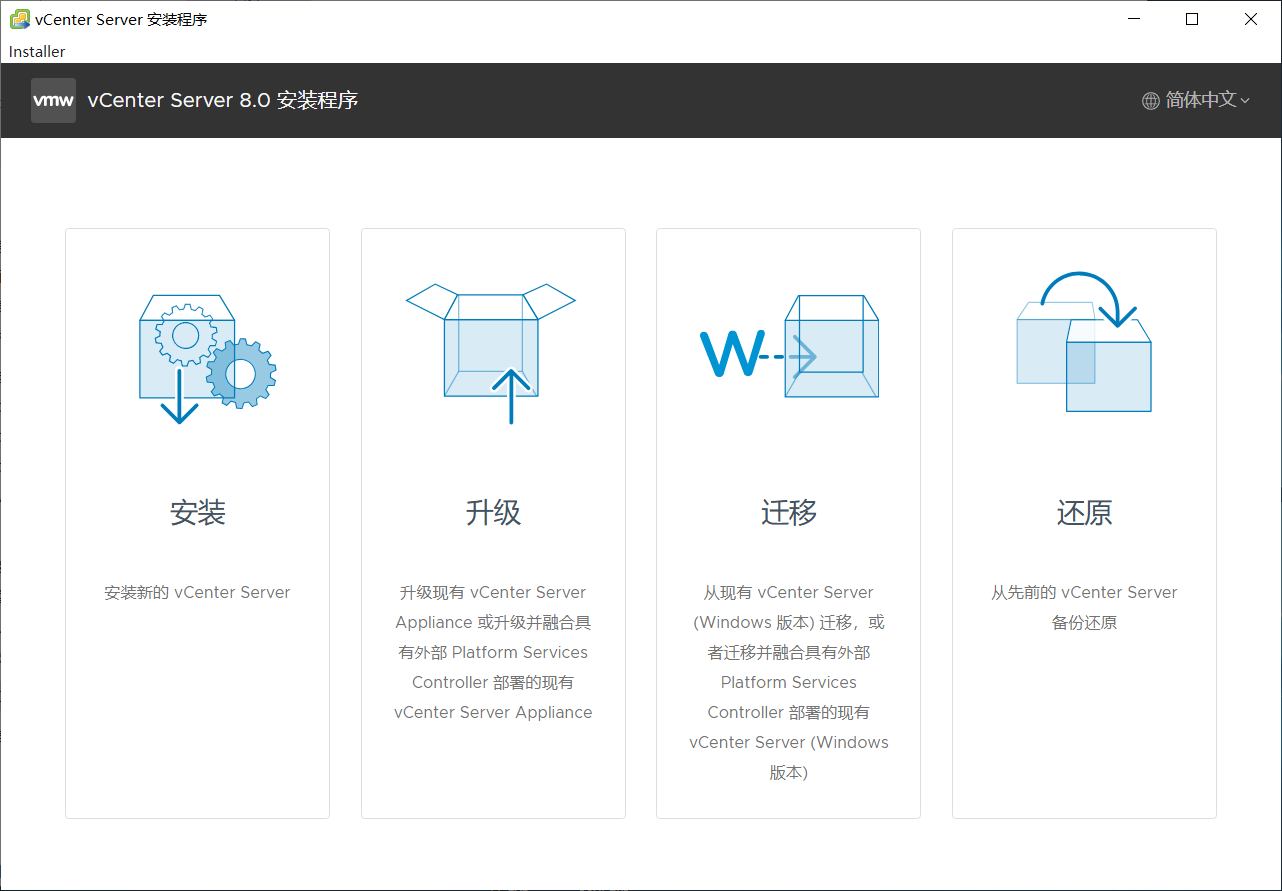Screen dimensions: 1282x891
Task: Choose the 升级 option
Action: click(492, 512)
